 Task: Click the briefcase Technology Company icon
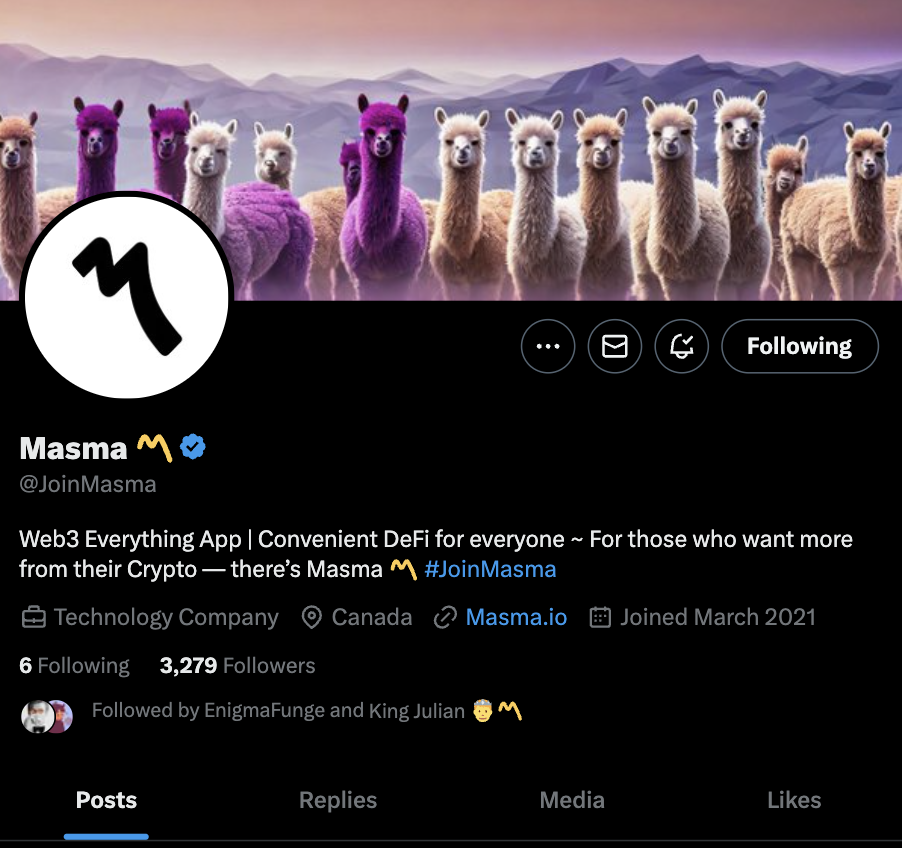click(33, 617)
